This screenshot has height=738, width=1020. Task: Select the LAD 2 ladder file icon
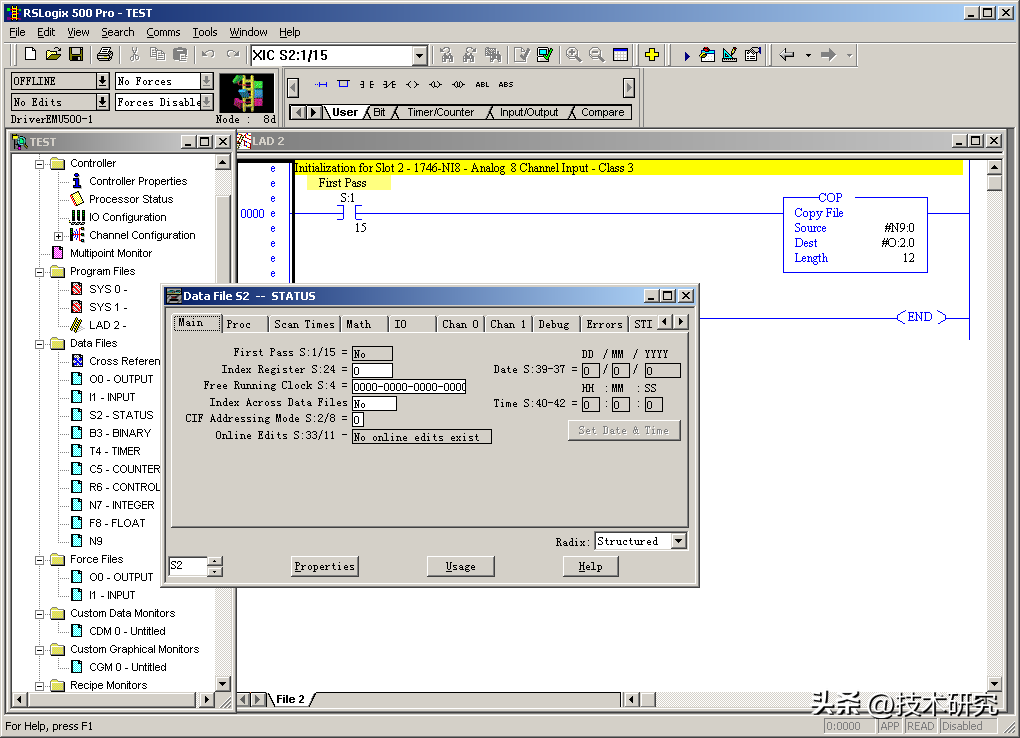[76, 325]
